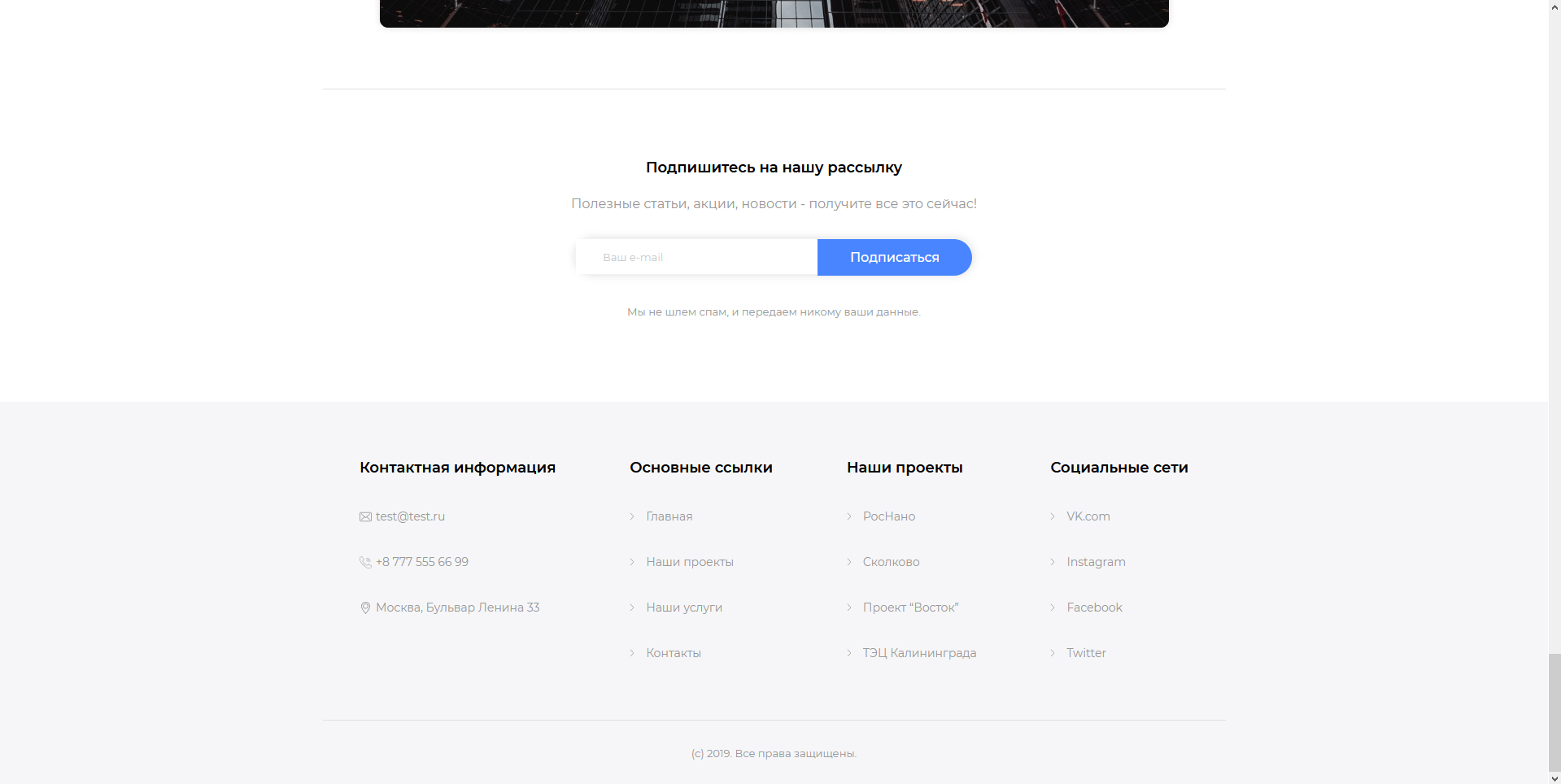
Task: Click the Мы не шлем спам disclaimer text
Action: (x=774, y=312)
